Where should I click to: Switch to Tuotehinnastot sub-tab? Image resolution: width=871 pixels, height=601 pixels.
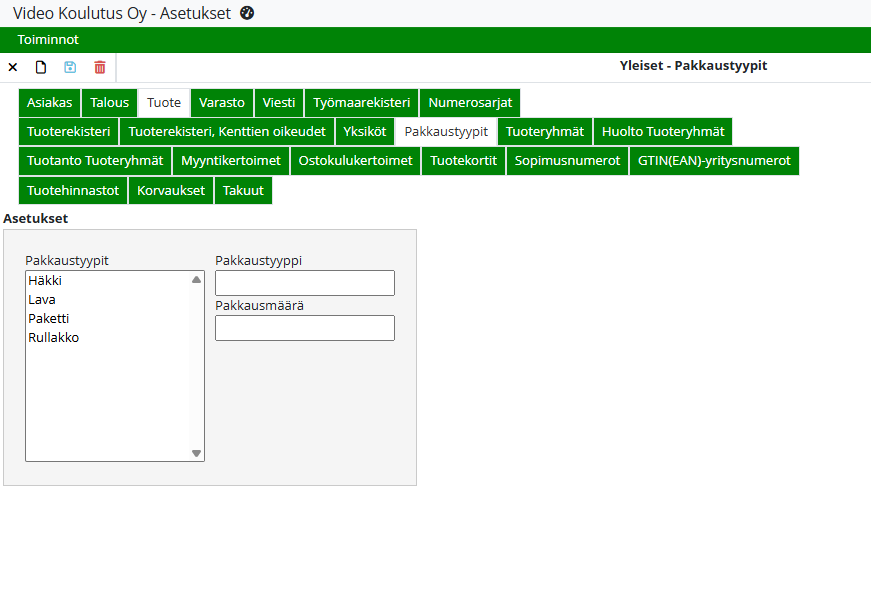[73, 190]
